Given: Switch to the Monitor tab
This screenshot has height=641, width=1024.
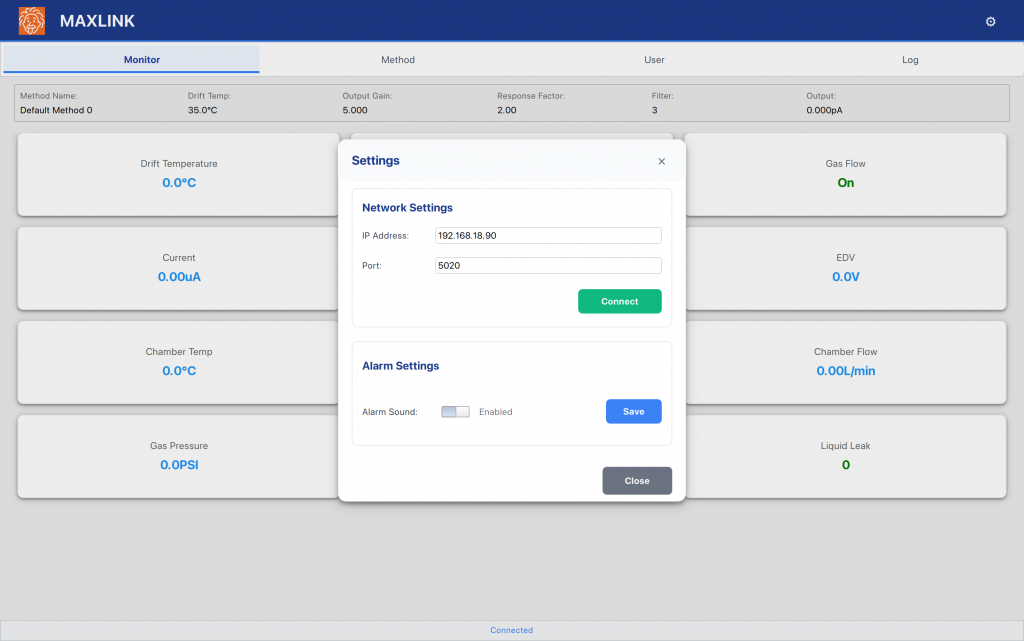Looking at the screenshot, I should coord(141,60).
